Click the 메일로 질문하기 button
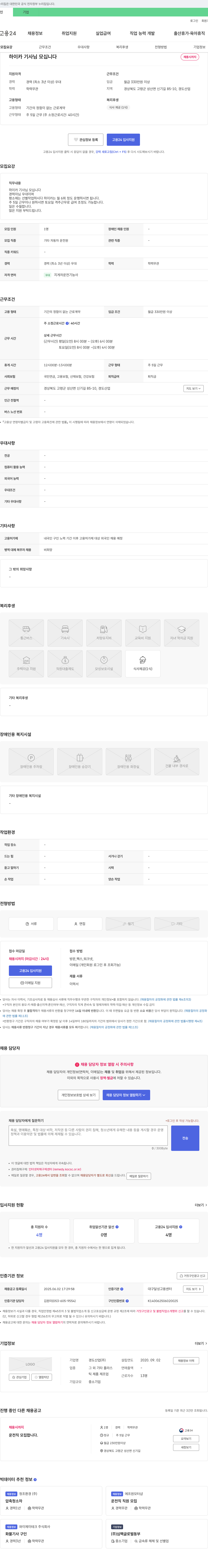Screen dimensions: 208x1568 (x=139, y=1176)
